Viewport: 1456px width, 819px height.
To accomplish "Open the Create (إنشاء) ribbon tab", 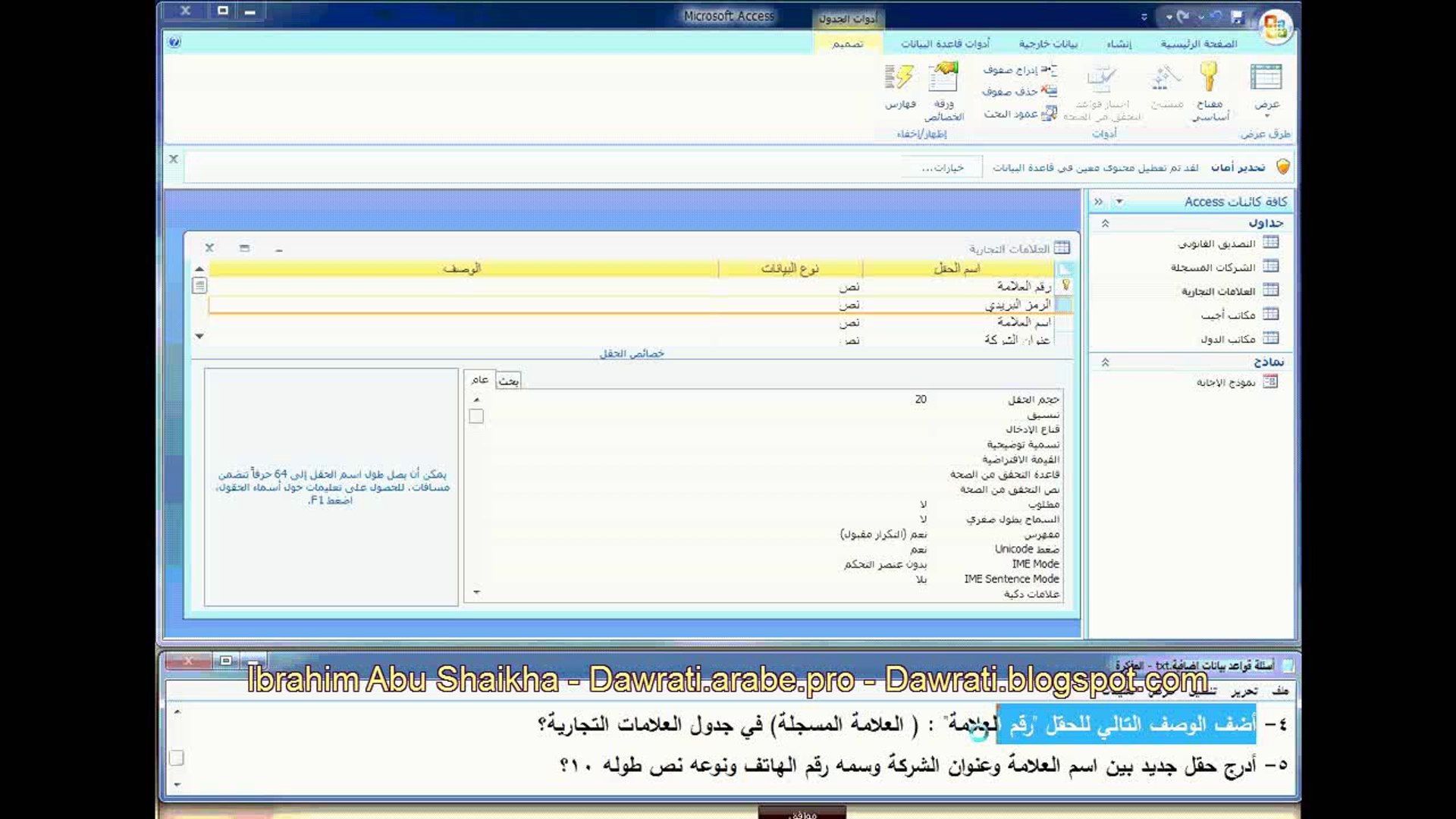I will tap(1119, 44).
